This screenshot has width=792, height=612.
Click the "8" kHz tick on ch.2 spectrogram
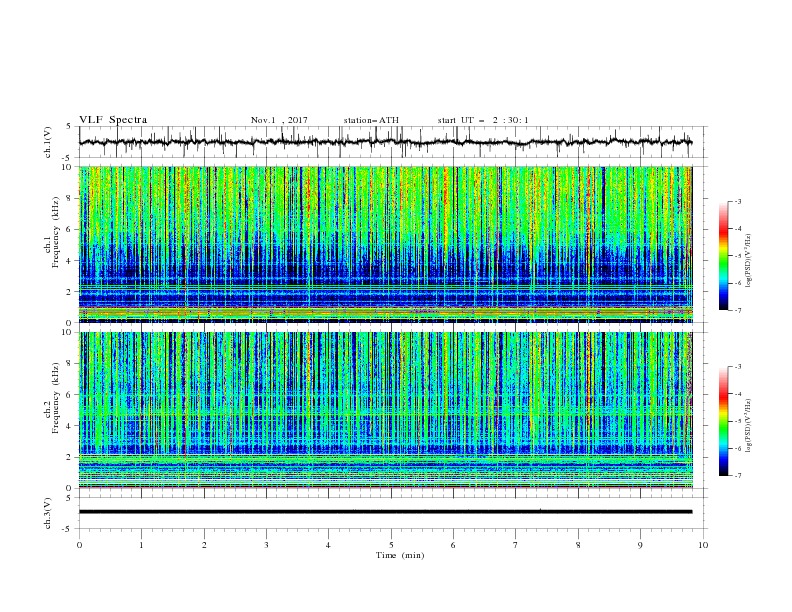pyautogui.click(x=70, y=364)
